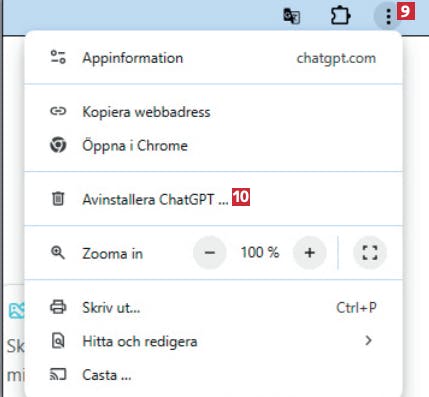Select Kopiera webbadress from the menu
Image resolution: width=429 pixels, height=397 pixels.
point(213,111)
